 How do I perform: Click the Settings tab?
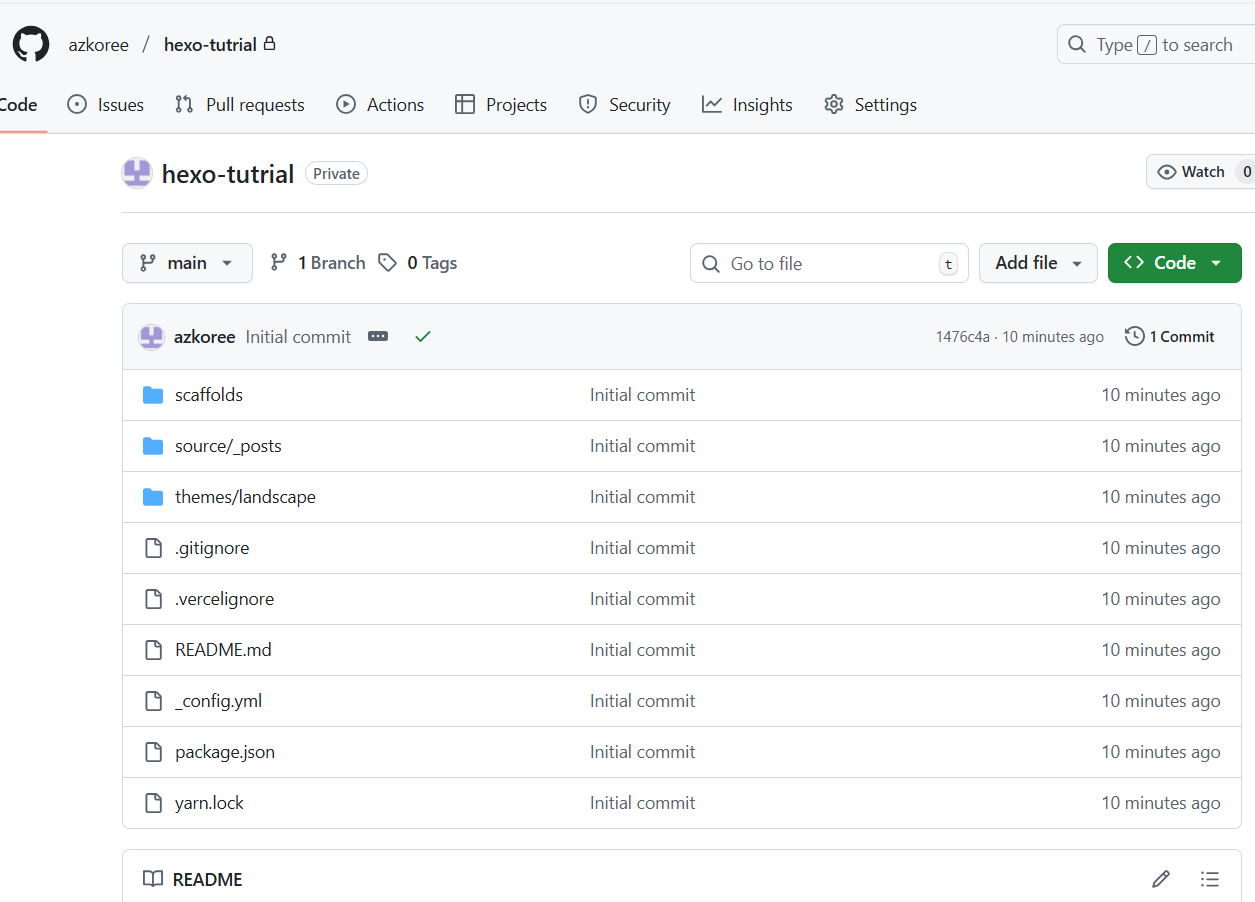(x=870, y=105)
